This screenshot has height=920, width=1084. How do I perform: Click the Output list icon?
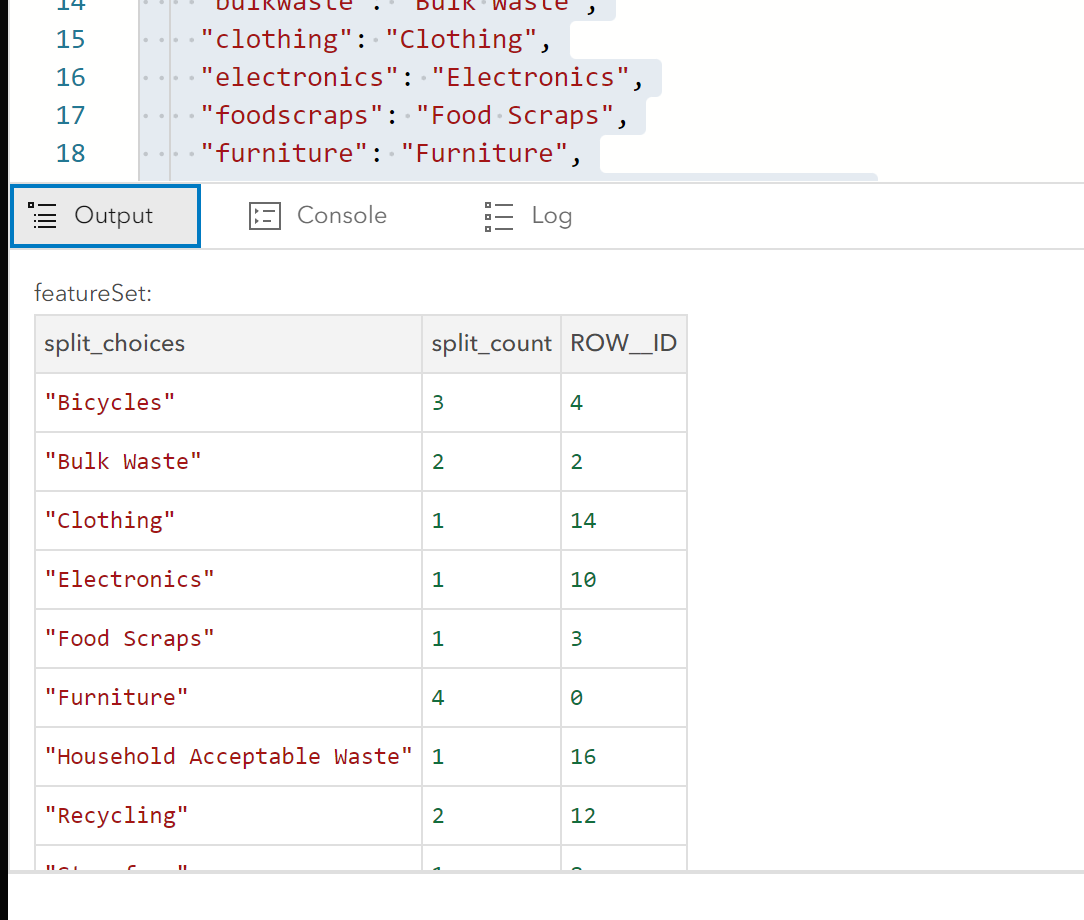click(42, 216)
